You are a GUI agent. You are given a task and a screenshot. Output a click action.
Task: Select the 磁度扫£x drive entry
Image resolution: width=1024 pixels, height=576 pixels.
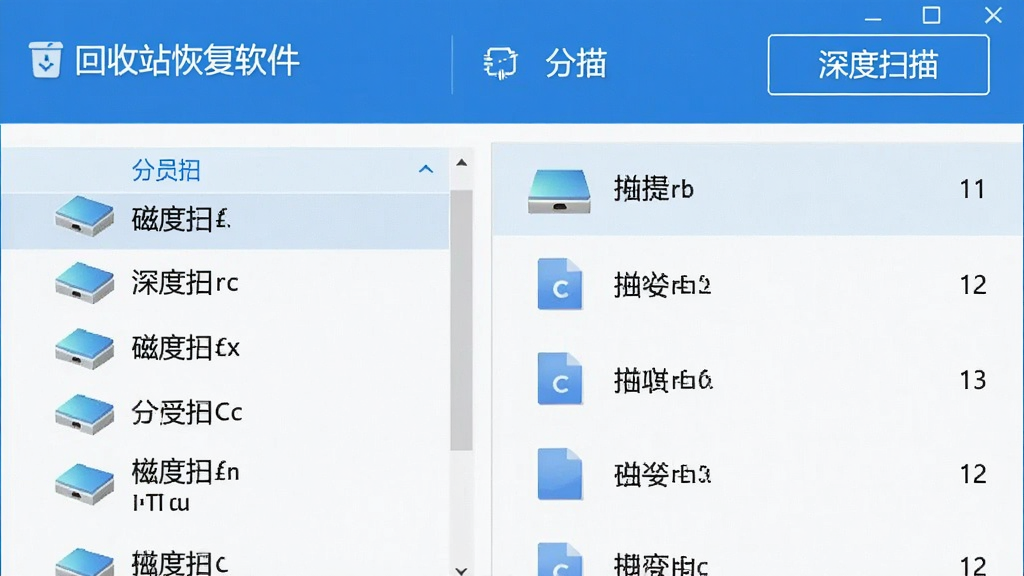pyautogui.click(x=225, y=347)
